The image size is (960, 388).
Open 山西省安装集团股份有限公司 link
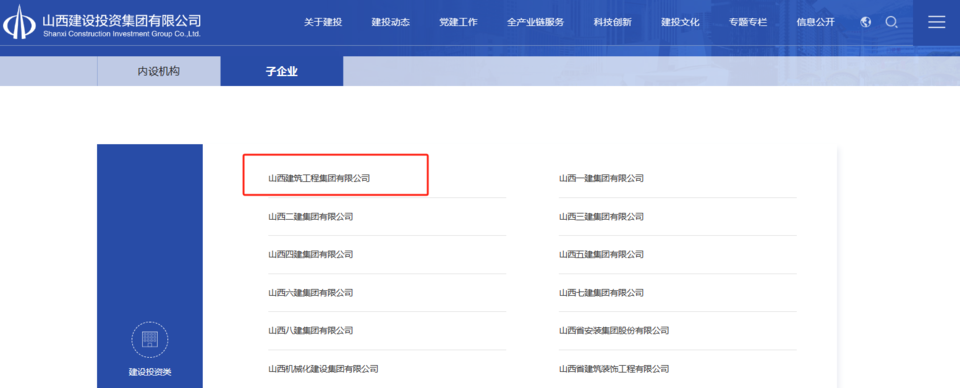point(614,330)
